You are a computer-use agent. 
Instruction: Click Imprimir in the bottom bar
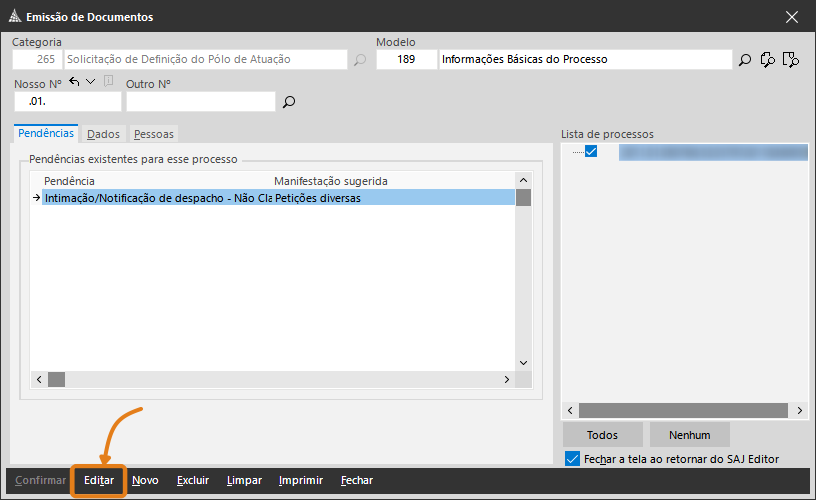click(300, 480)
